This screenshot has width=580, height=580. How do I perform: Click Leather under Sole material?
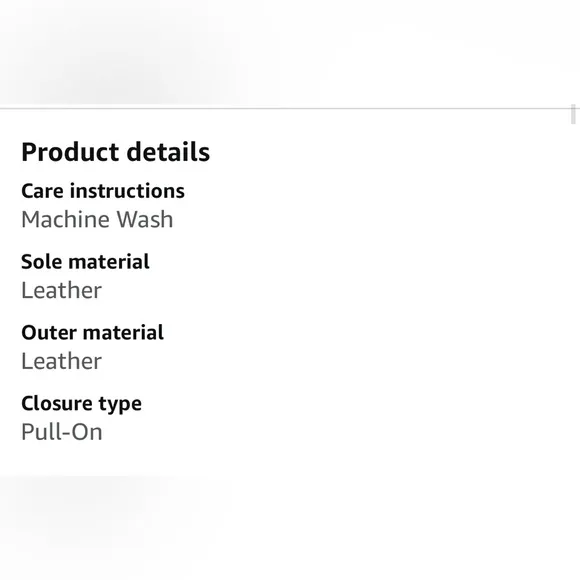tap(61, 290)
